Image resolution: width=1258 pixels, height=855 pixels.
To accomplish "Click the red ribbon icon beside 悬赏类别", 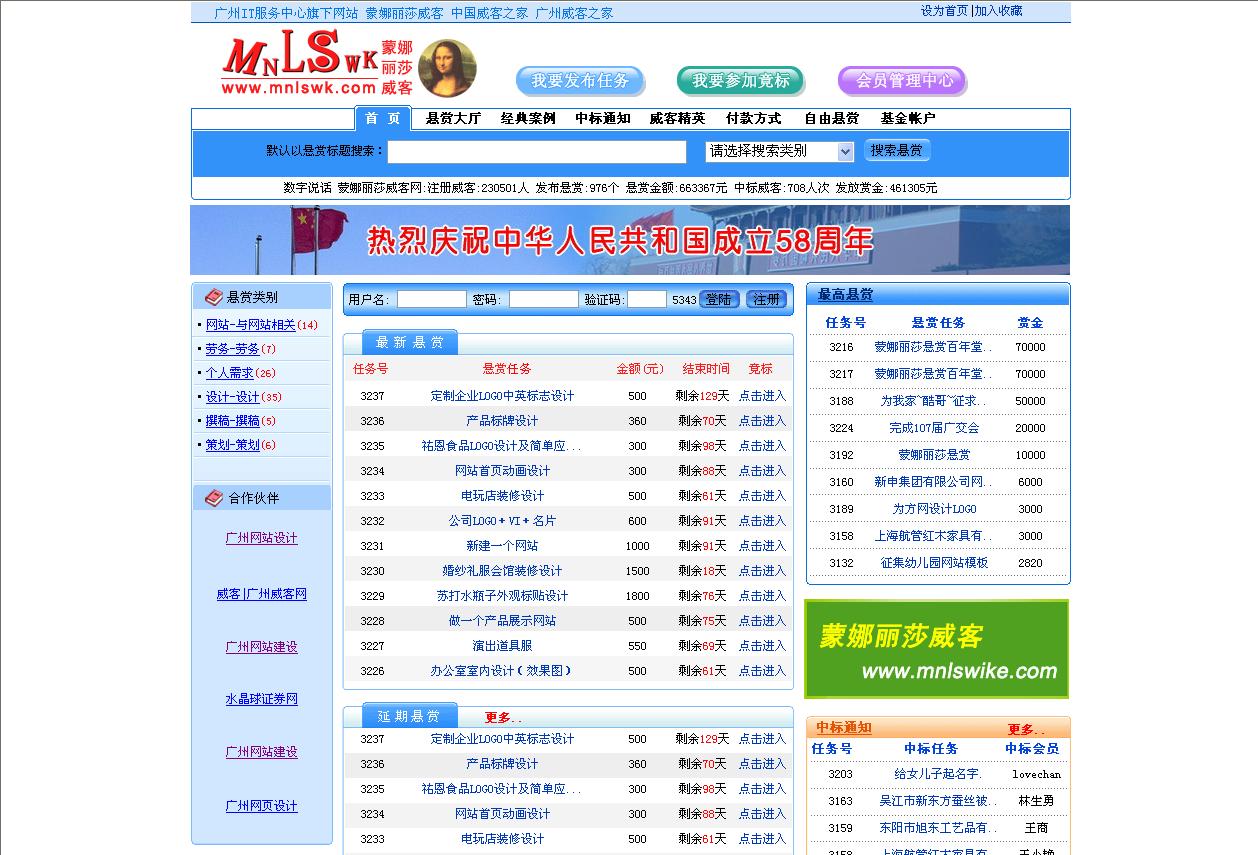I will coord(212,296).
